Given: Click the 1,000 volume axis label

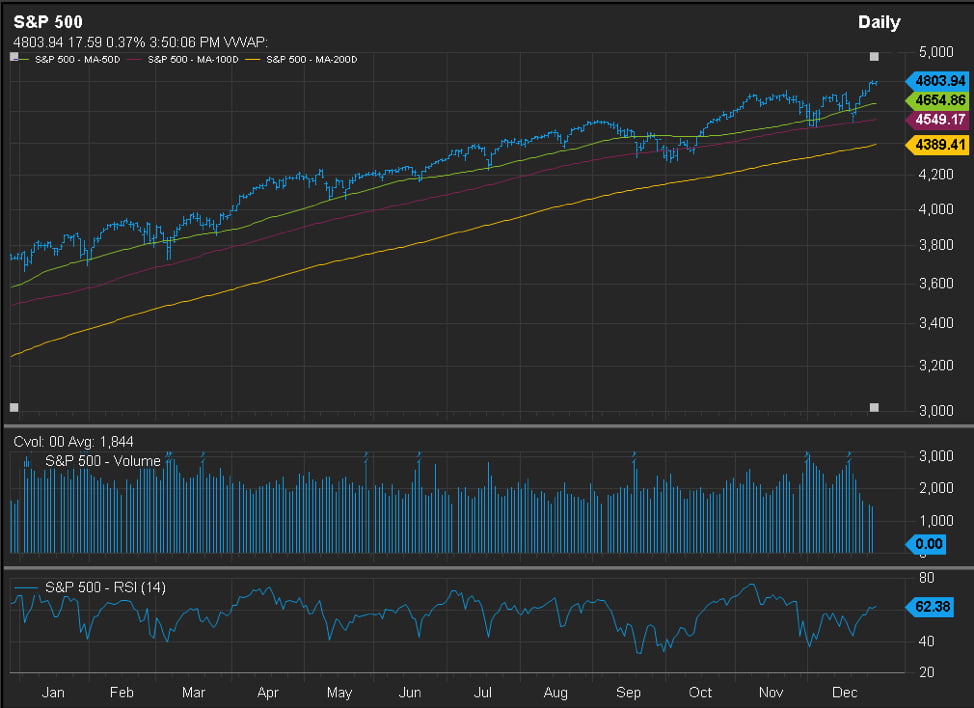Looking at the screenshot, I should click(935, 520).
